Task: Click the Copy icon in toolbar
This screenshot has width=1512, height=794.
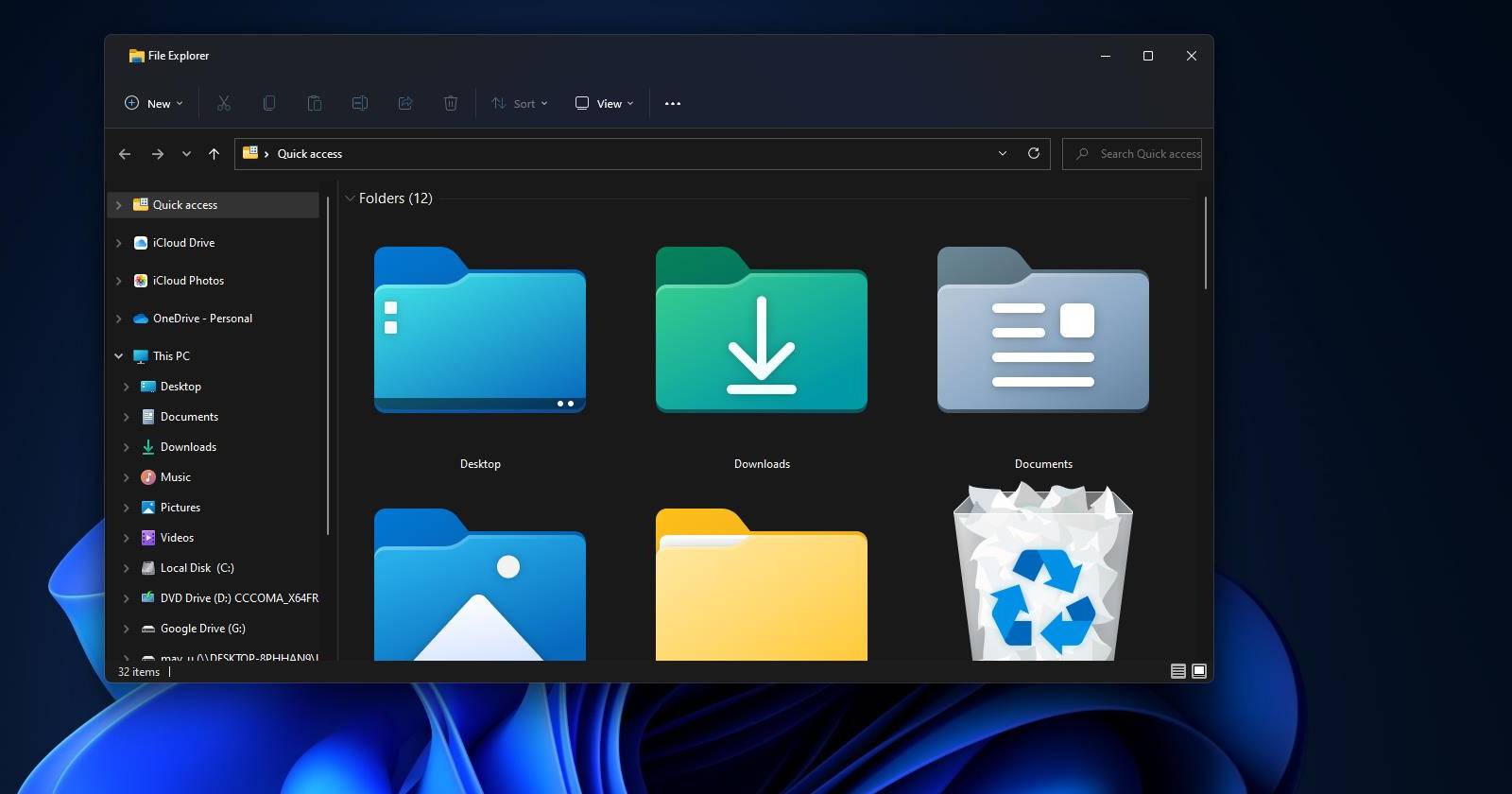Action: pyautogui.click(x=269, y=103)
